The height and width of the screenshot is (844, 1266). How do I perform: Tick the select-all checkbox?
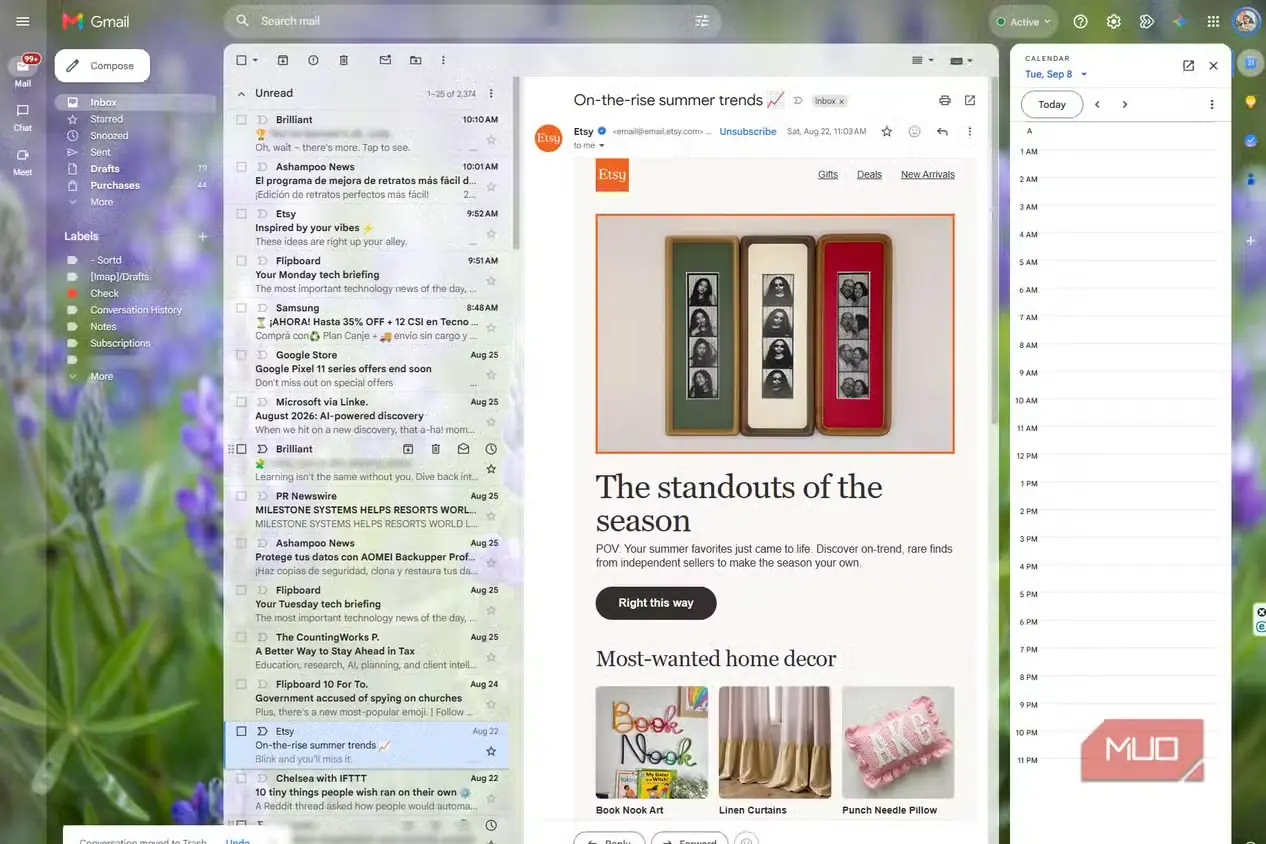tap(241, 60)
